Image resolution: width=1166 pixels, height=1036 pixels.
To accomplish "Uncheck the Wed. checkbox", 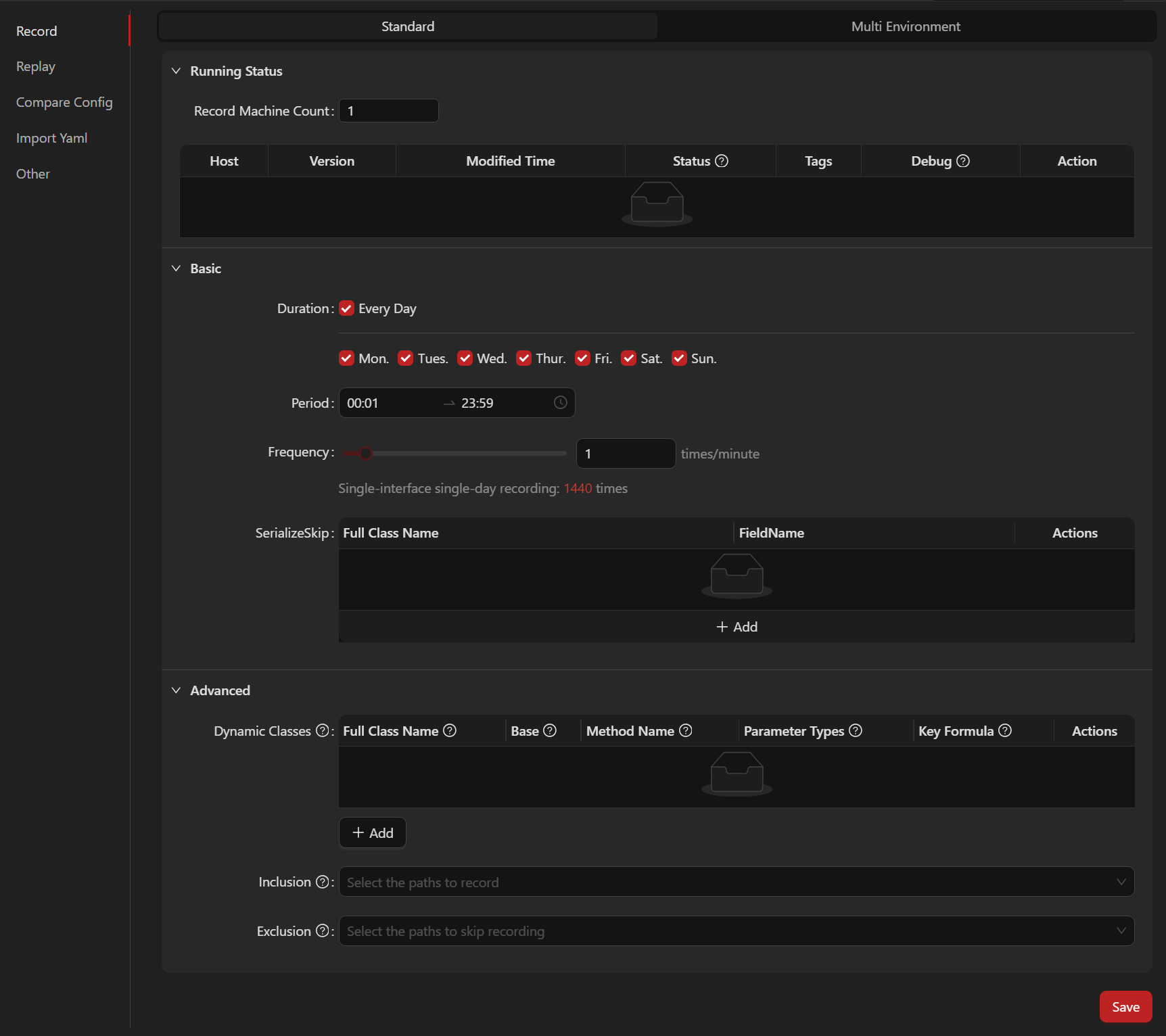I will [465, 358].
